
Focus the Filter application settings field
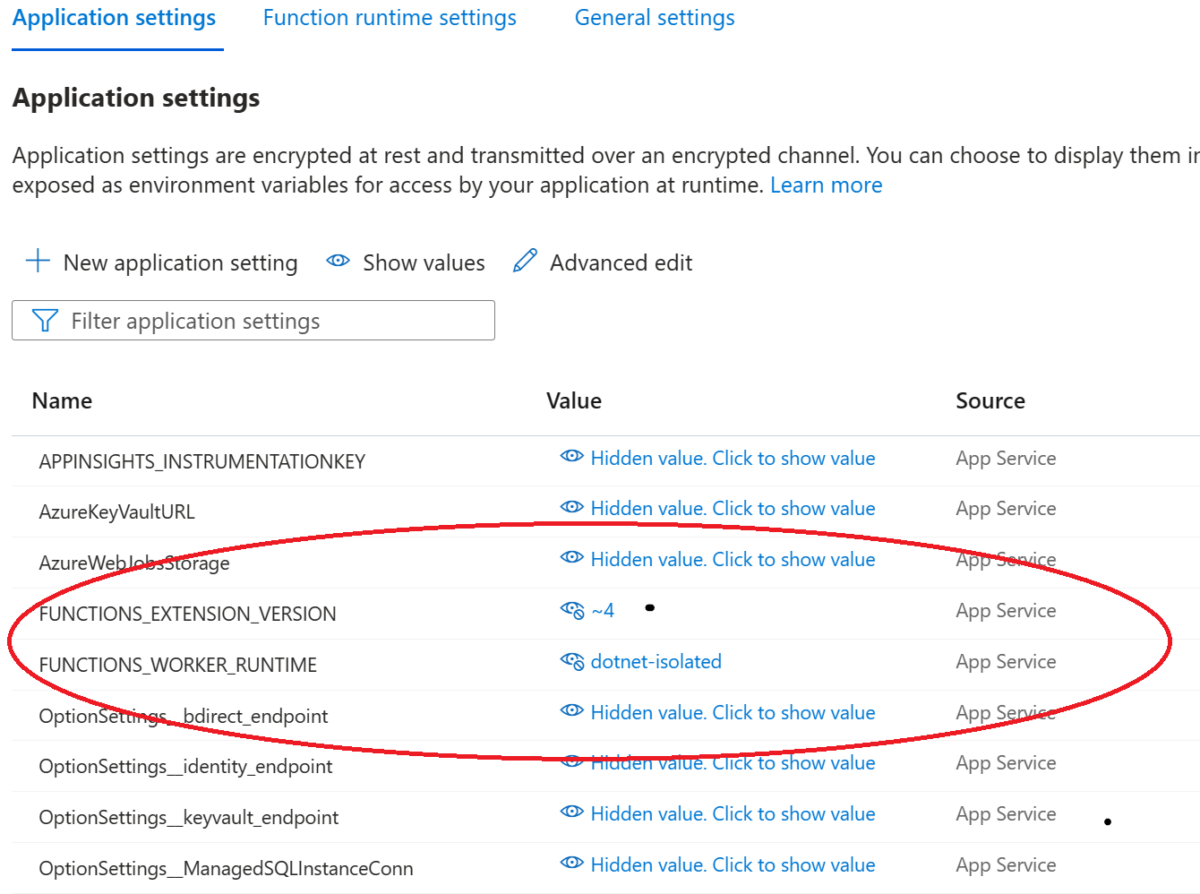click(x=253, y=320)
